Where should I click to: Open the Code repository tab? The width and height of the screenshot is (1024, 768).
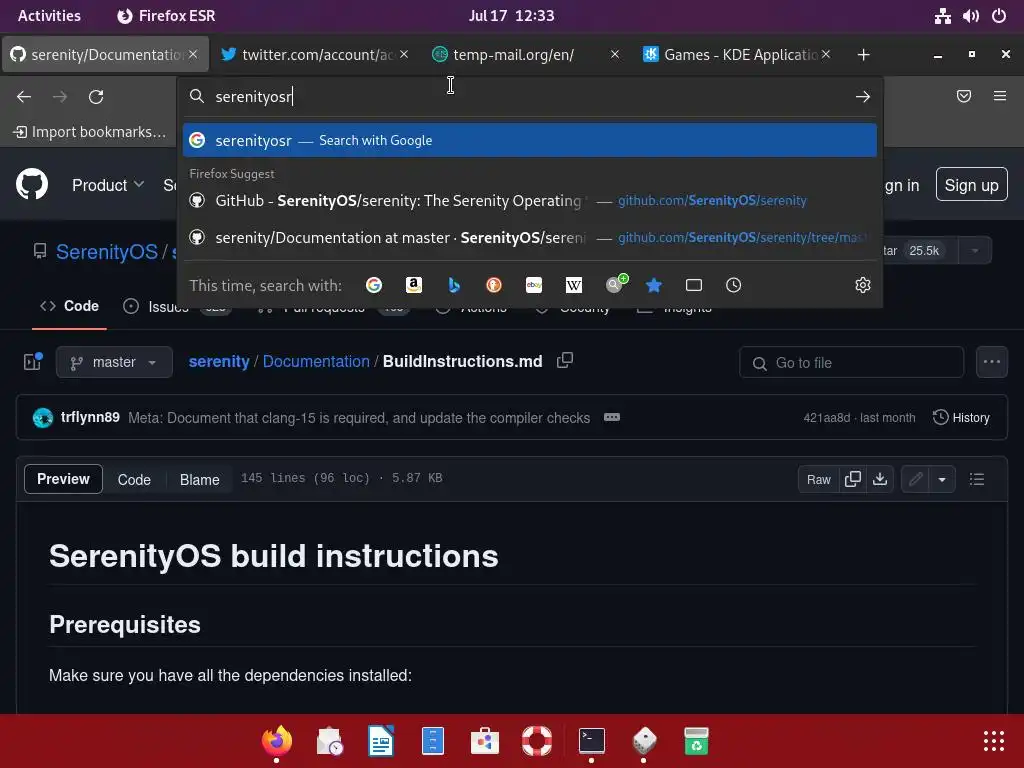tap(69, 306)
